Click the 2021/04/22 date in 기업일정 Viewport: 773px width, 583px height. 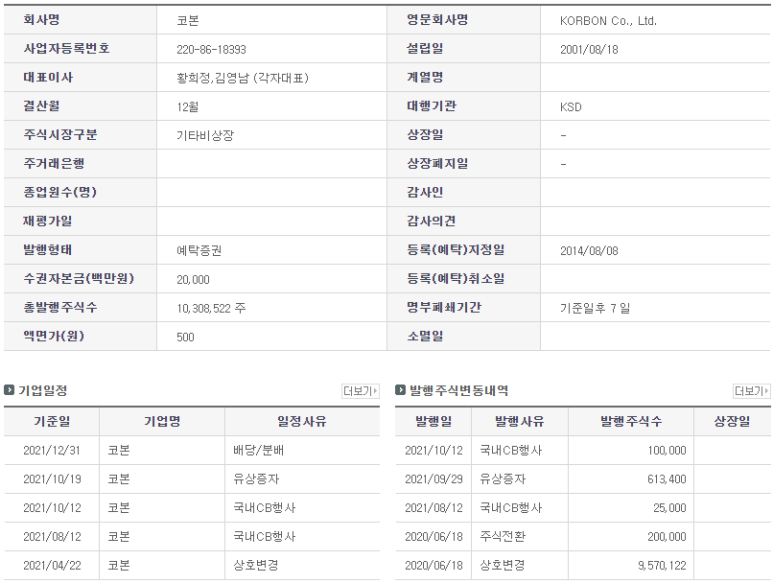[52, 565]
